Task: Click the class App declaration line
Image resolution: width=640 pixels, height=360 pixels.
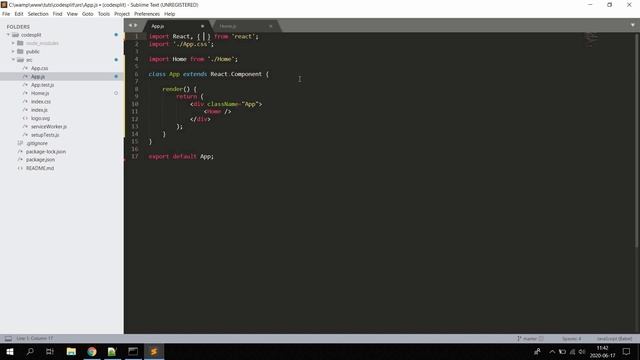Action: [x=208, y=74]
